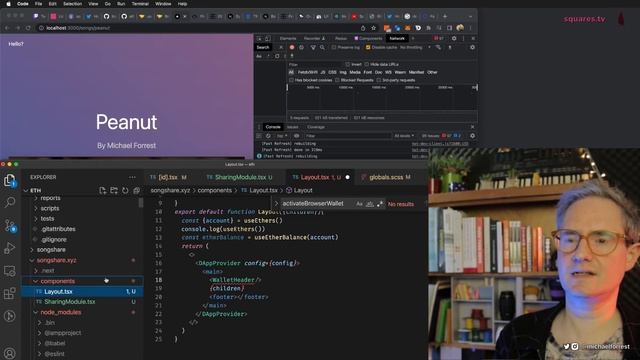The image size is (640, 360).
Task: Switch to the [id].tsx editor tab
Action: 168,177
